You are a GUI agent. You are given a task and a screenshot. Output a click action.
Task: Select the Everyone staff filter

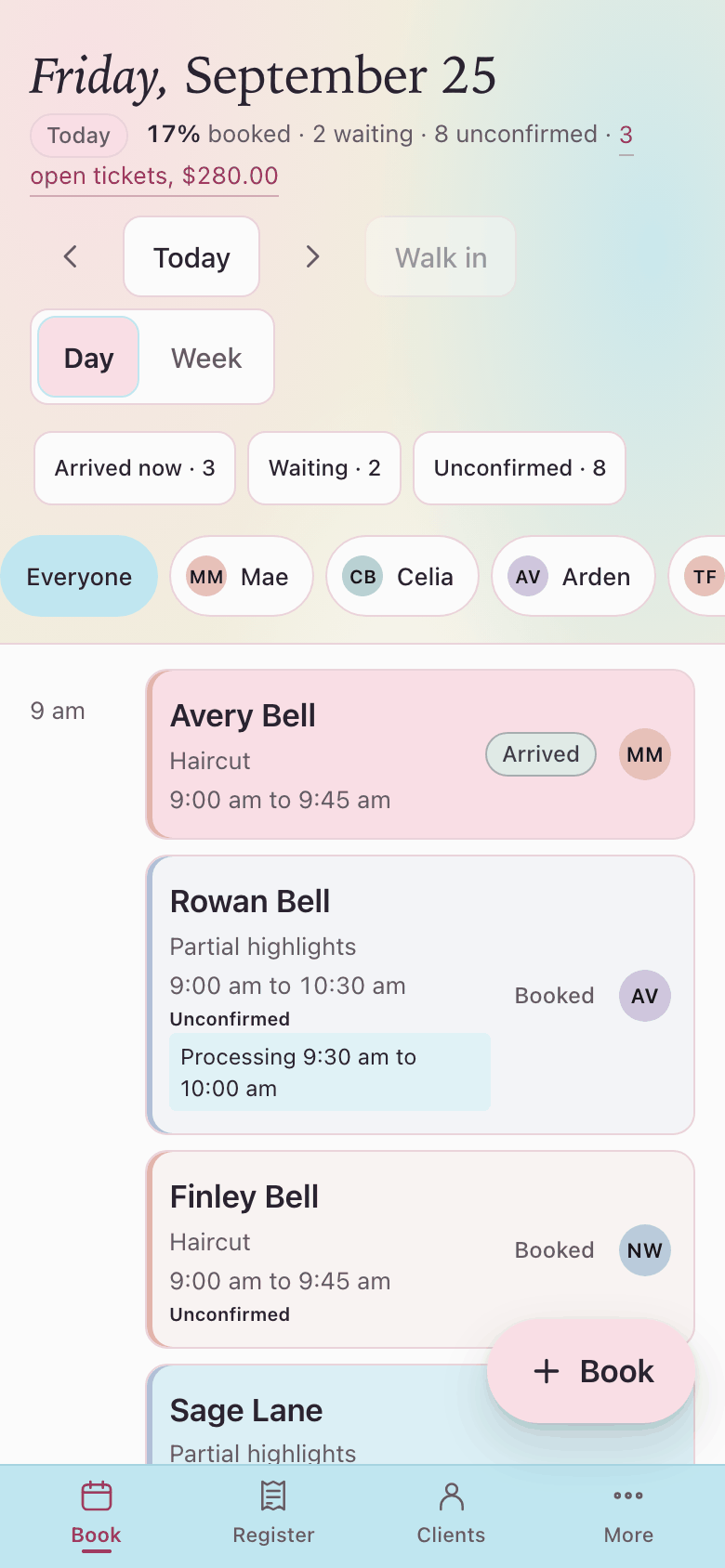tap(79, 576)
